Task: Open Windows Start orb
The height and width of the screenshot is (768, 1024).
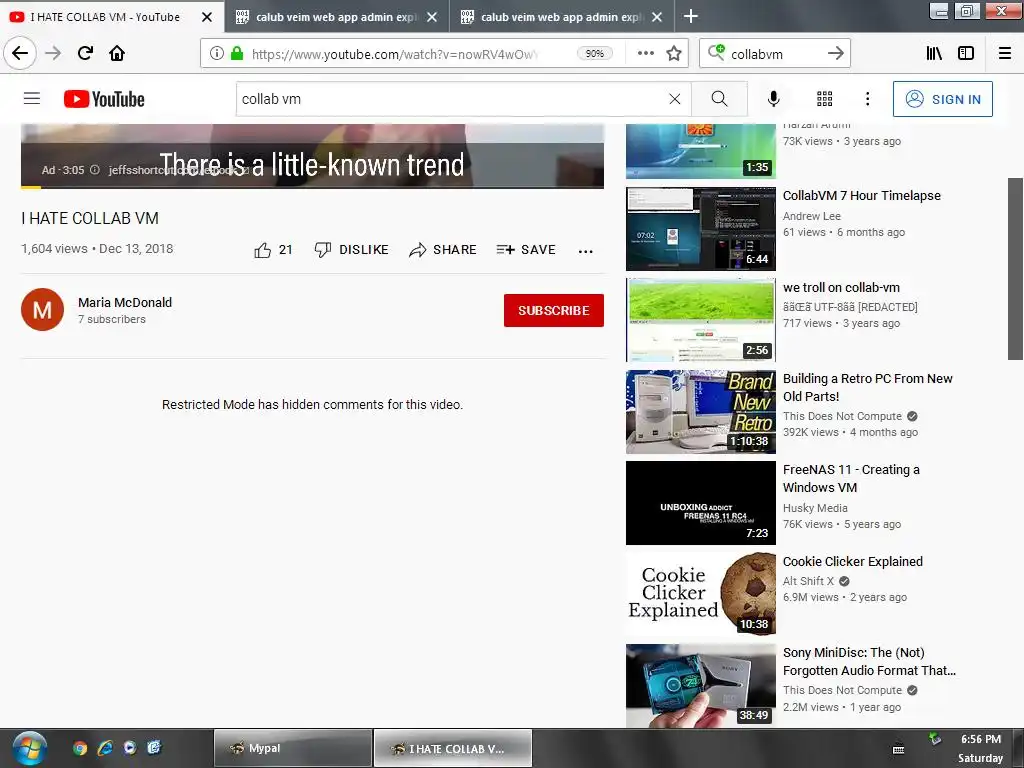Action: pyautogui.click(x=29, y=748)
